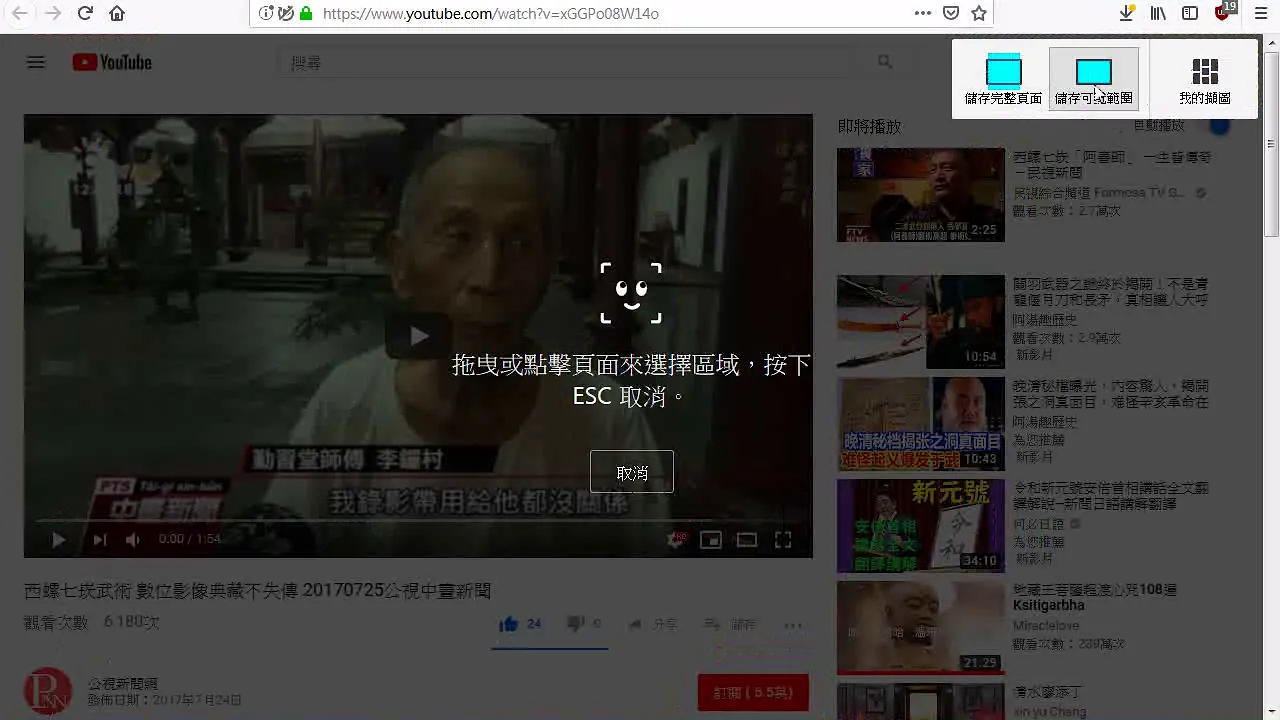Image resolution: width=1280 pixels, height=720 pixels.
Task: Go to the browser home page
Action: tap(117, 13)
